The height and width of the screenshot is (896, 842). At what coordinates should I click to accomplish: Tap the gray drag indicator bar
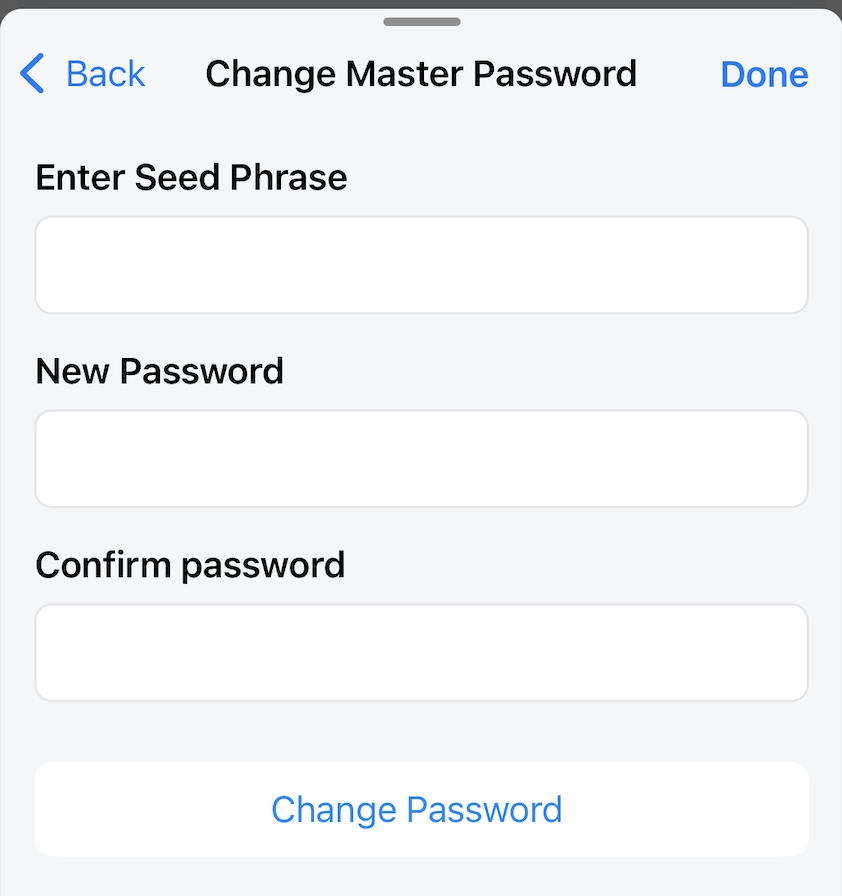[x=421, y=21]
